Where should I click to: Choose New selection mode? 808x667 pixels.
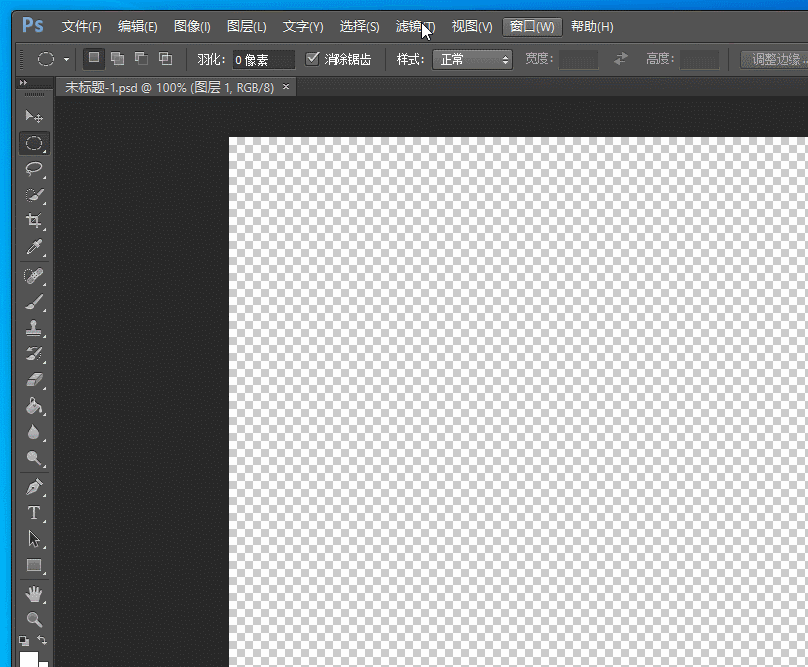tap(94, 59)
